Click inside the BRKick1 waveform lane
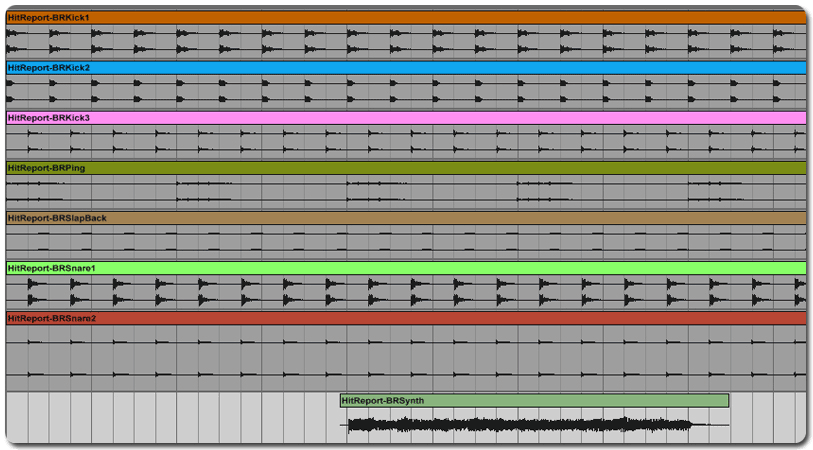This screenshot has height=450, width=813. tap(405, 41)
